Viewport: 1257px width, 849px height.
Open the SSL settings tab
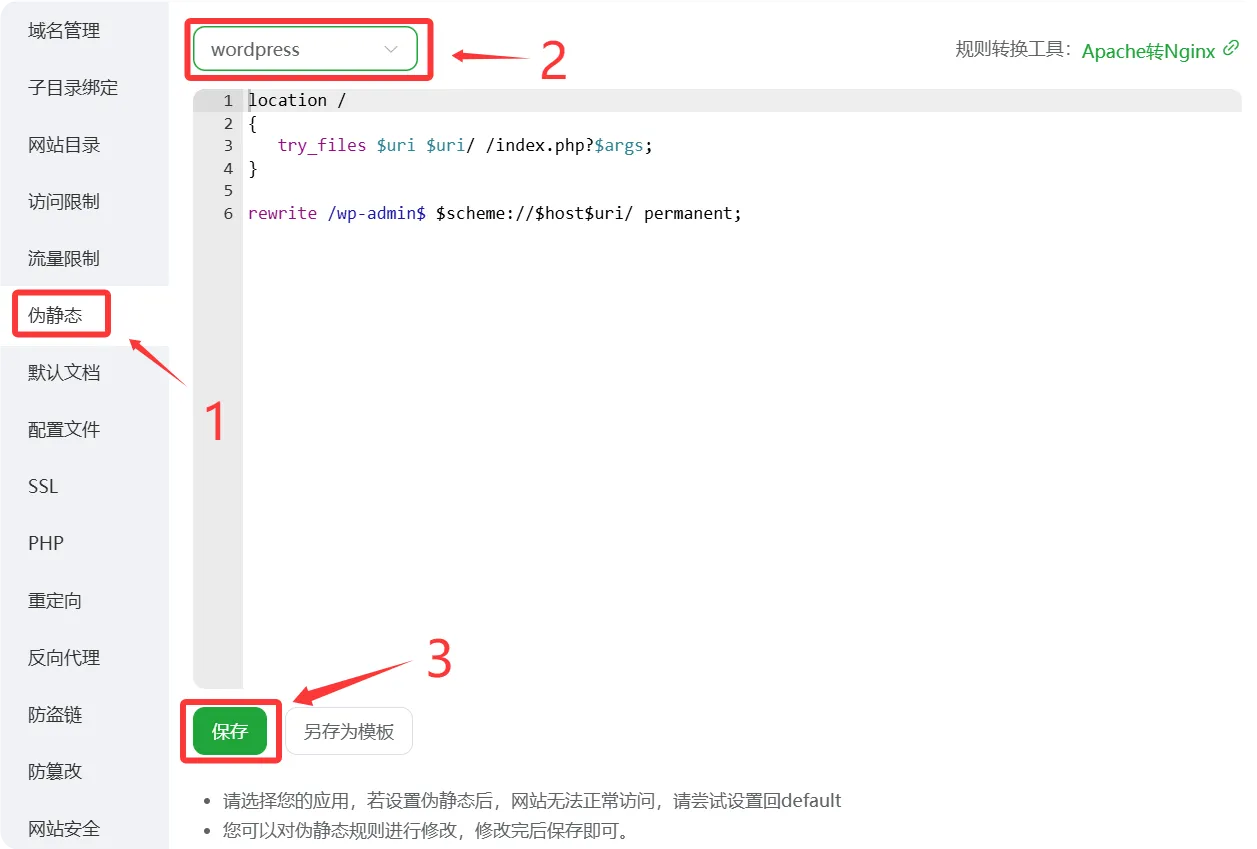[43, 487]
